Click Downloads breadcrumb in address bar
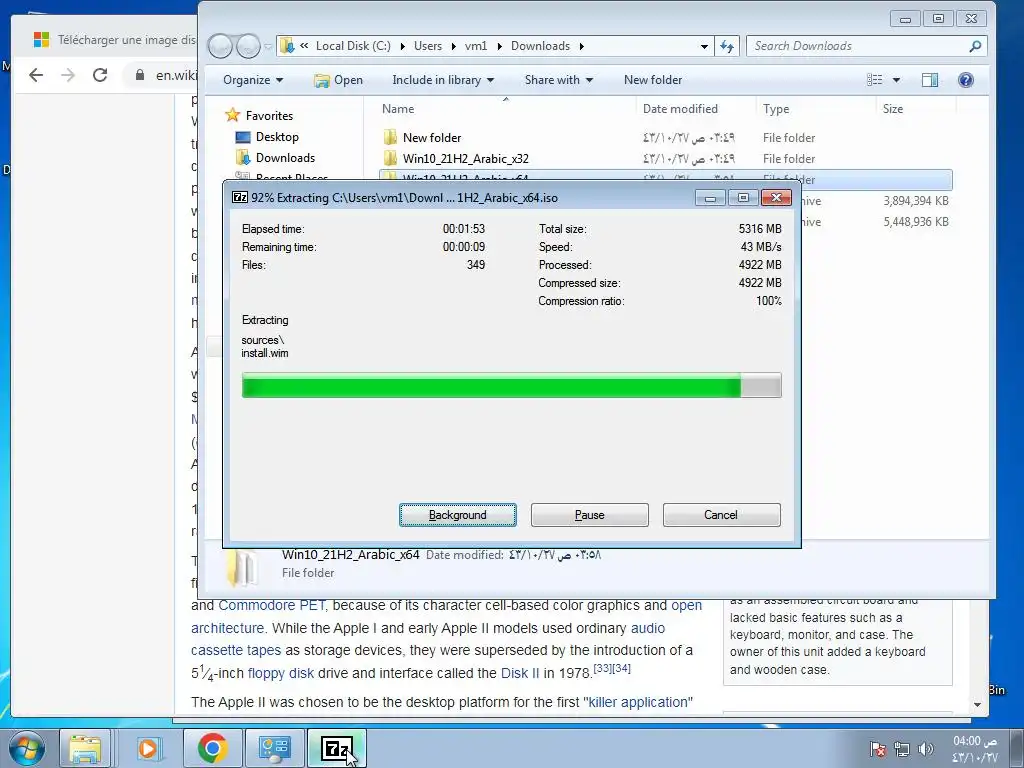1024x768 pixels. pos(540,46)
